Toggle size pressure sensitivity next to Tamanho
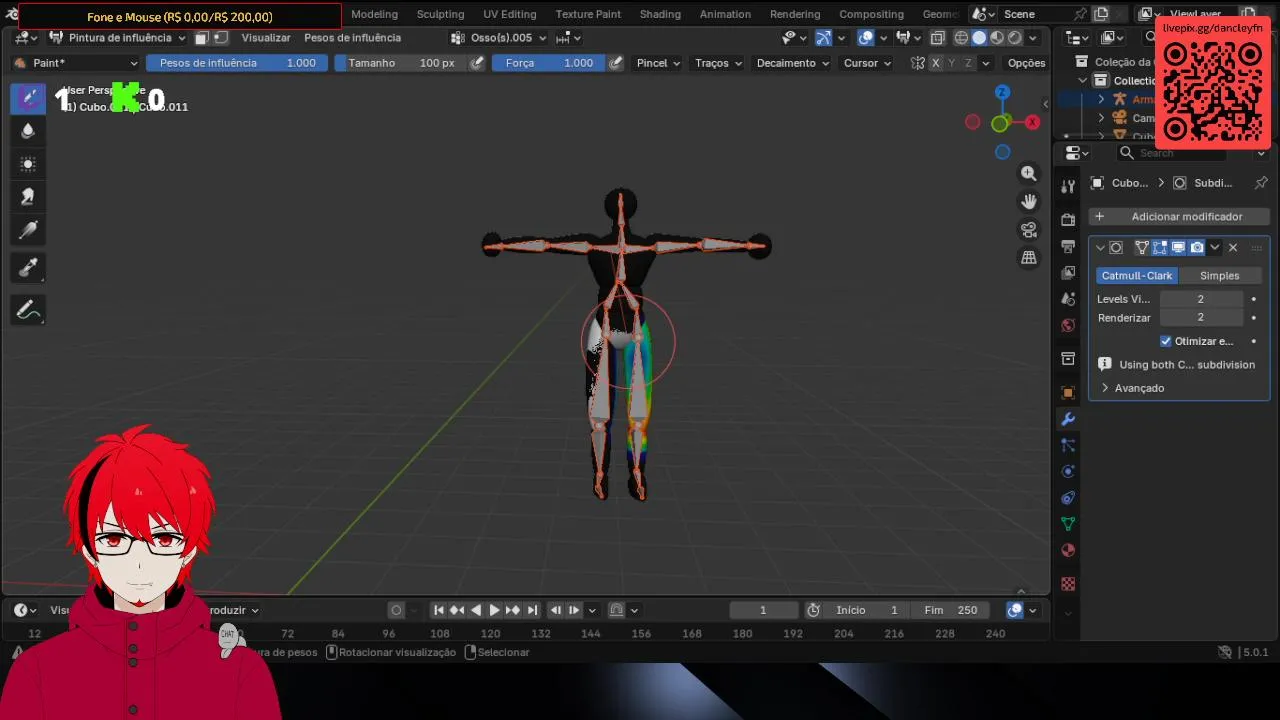Screen dimensions: 1280x720 click(x=477, y=63)
